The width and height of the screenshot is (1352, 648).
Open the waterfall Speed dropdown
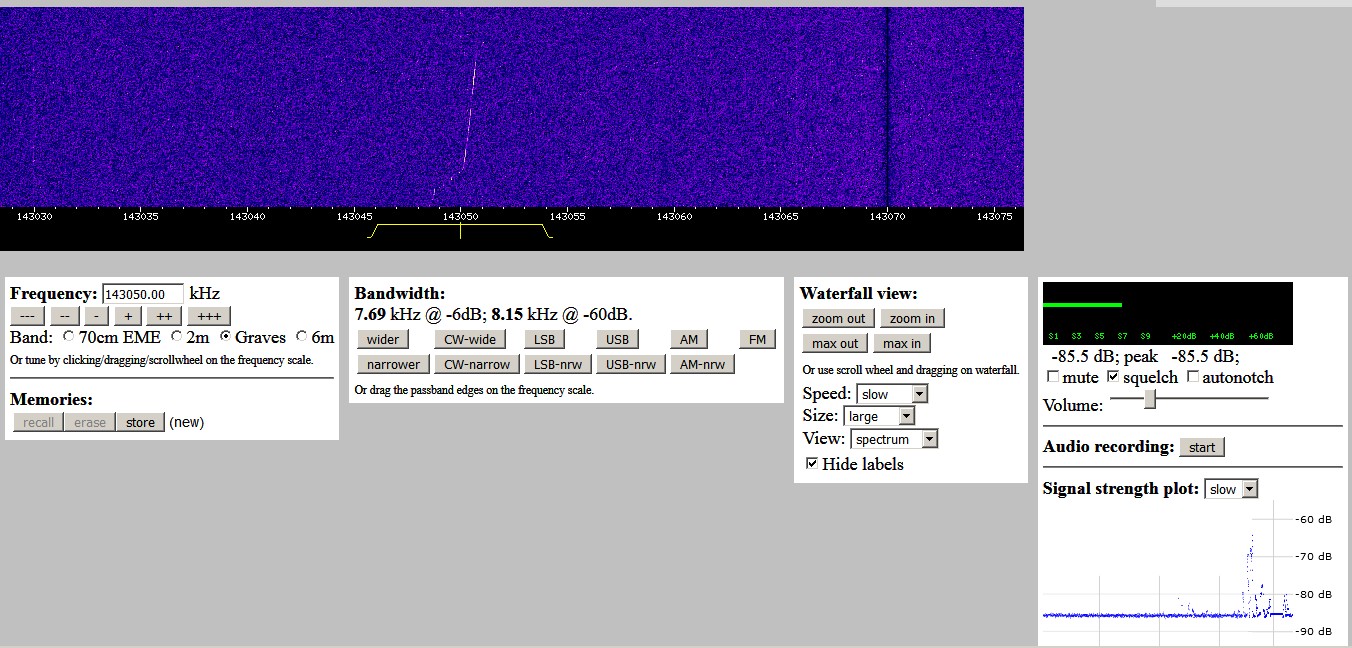[892, 394]
